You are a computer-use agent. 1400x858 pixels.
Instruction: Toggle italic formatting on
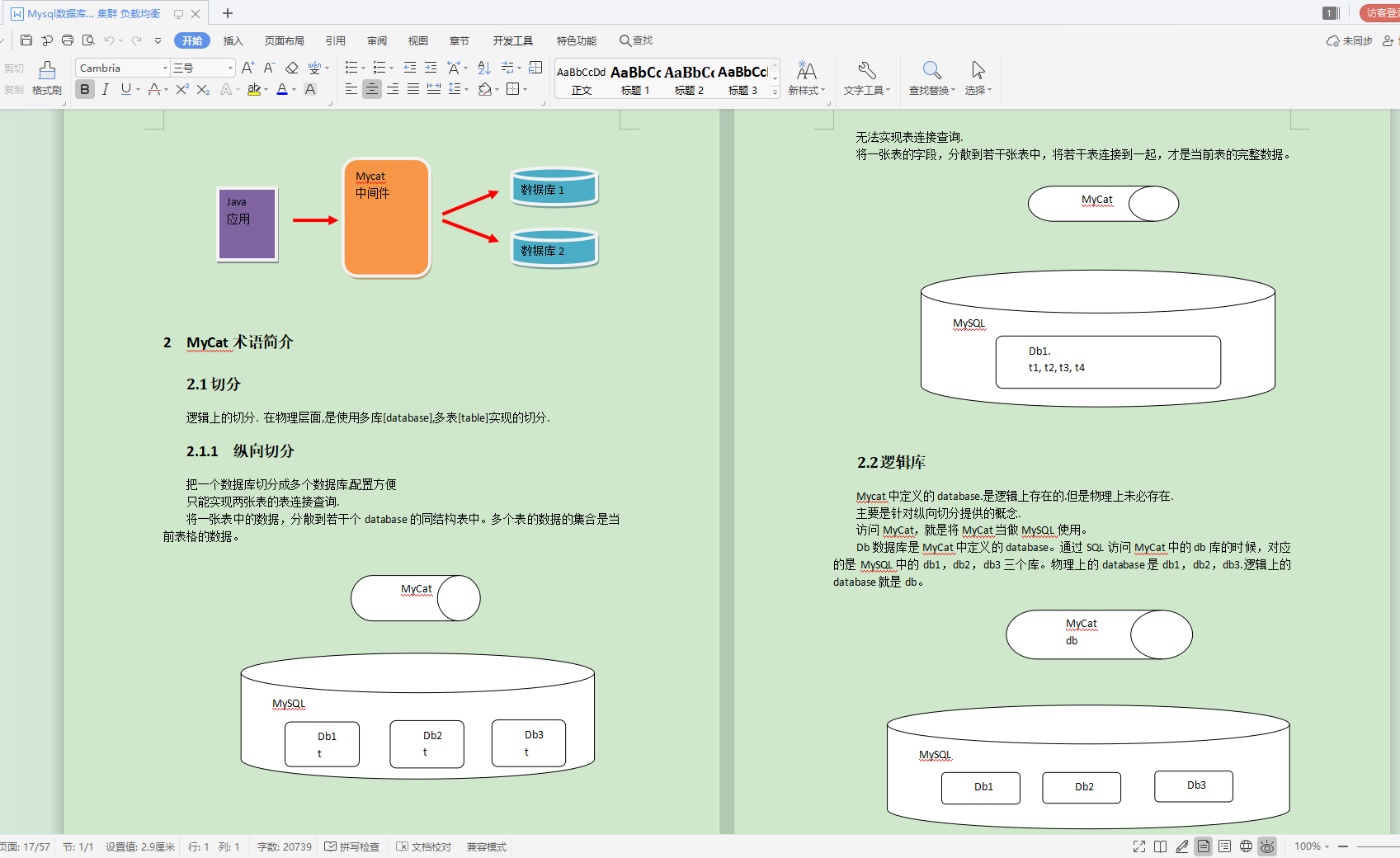click(x=105, y=89)
